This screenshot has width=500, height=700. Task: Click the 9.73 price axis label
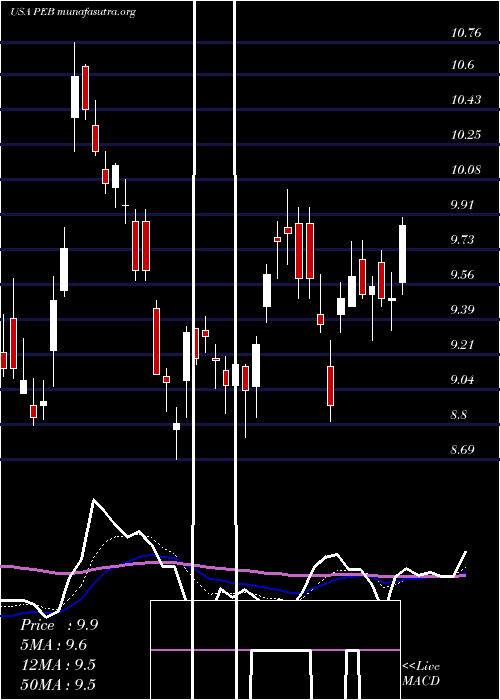click(x=462, y=240)
